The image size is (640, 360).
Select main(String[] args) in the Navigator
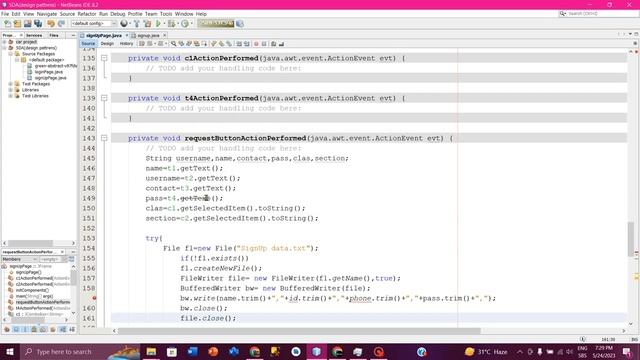pos(35,296)
